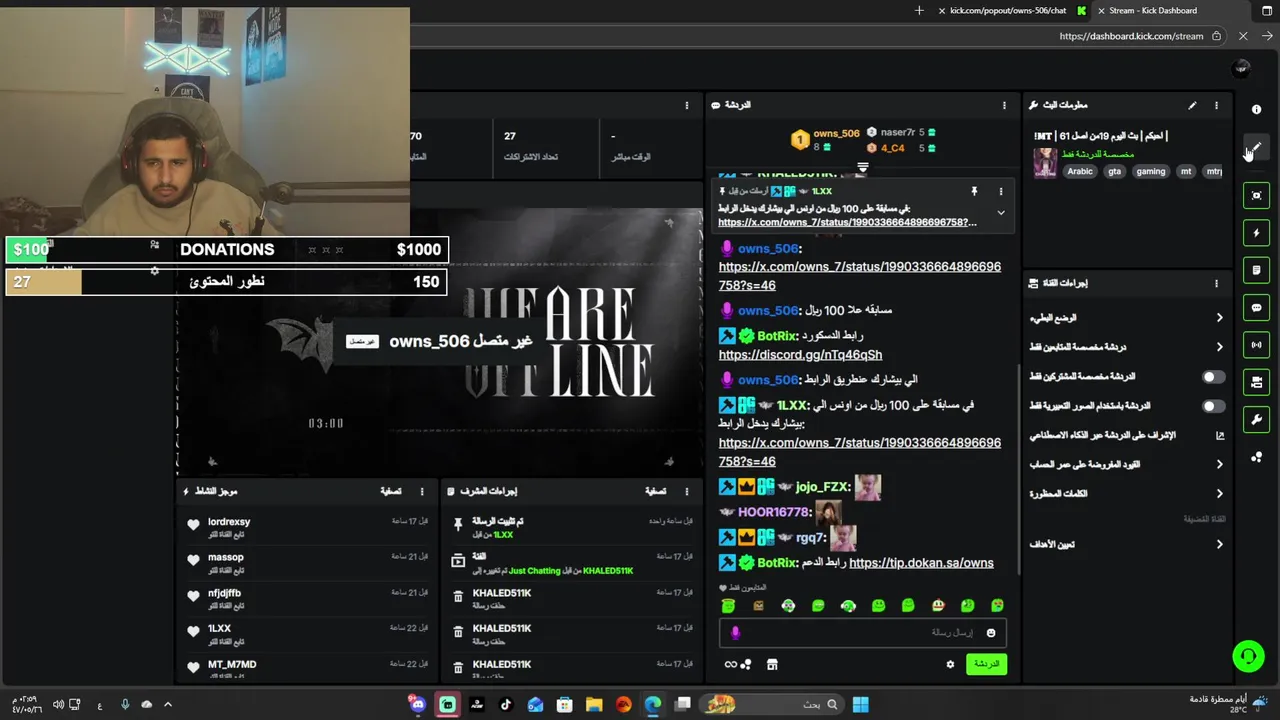
Task: Open the green headset support button
Action: click(1248, 657)
